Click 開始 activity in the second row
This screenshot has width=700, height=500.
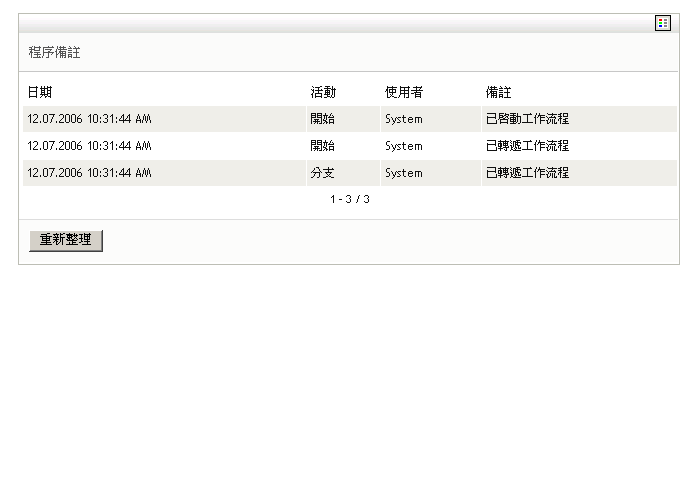click(x=323, y=146)
